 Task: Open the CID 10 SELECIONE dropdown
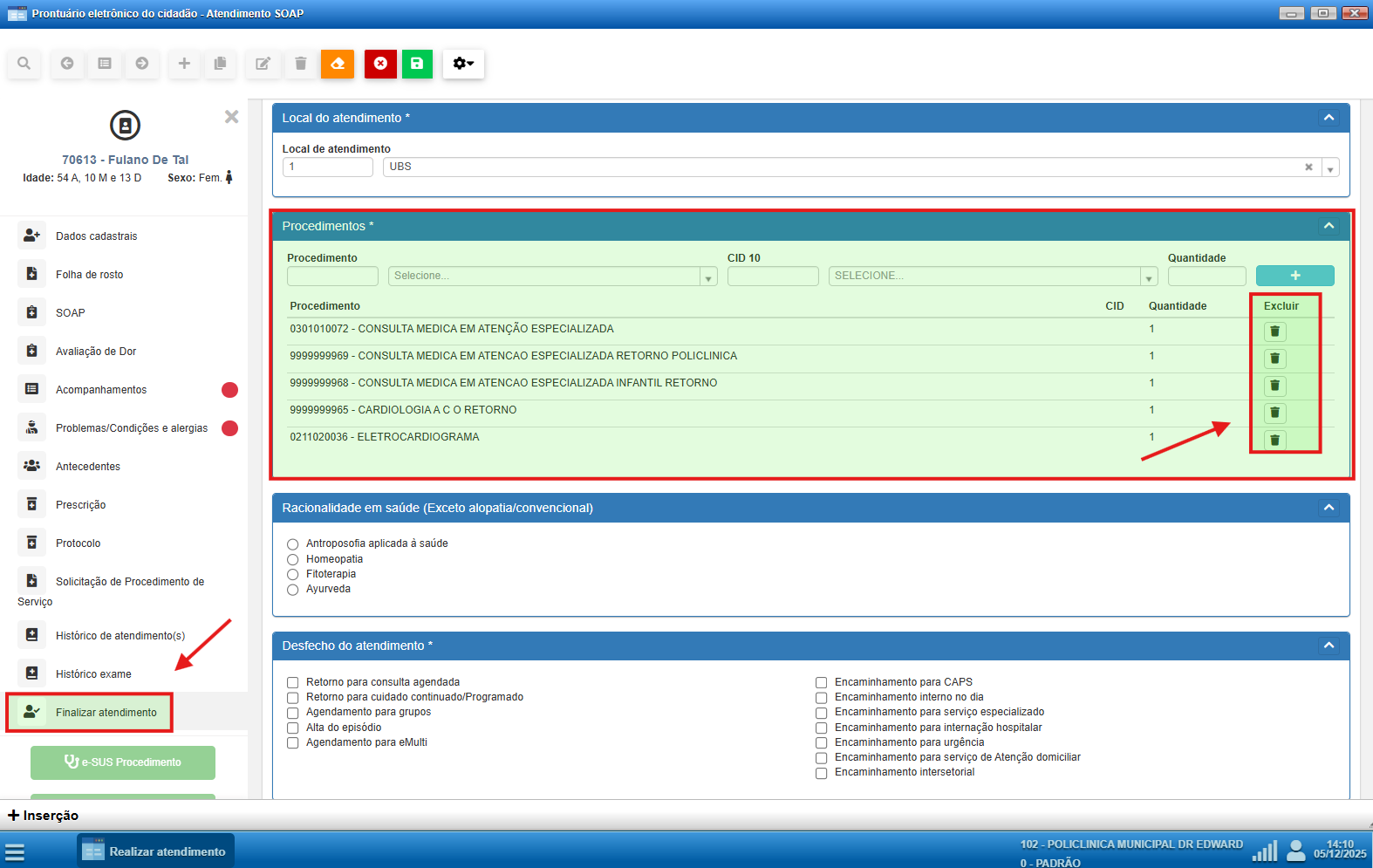(992, 277)
